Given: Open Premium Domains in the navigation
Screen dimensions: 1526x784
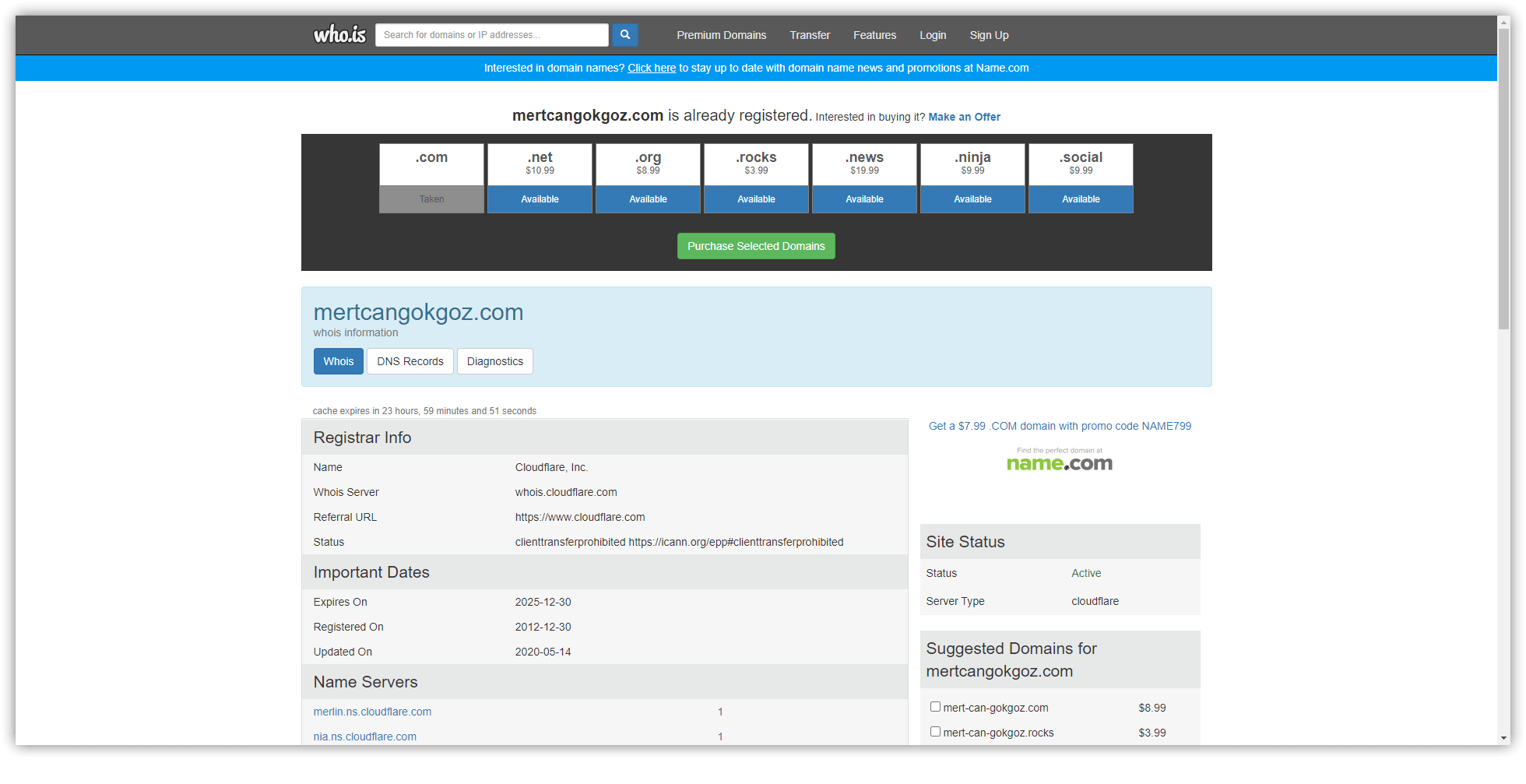Looking at the screenshot, I should pyautogui.click(x=722, y=35).
